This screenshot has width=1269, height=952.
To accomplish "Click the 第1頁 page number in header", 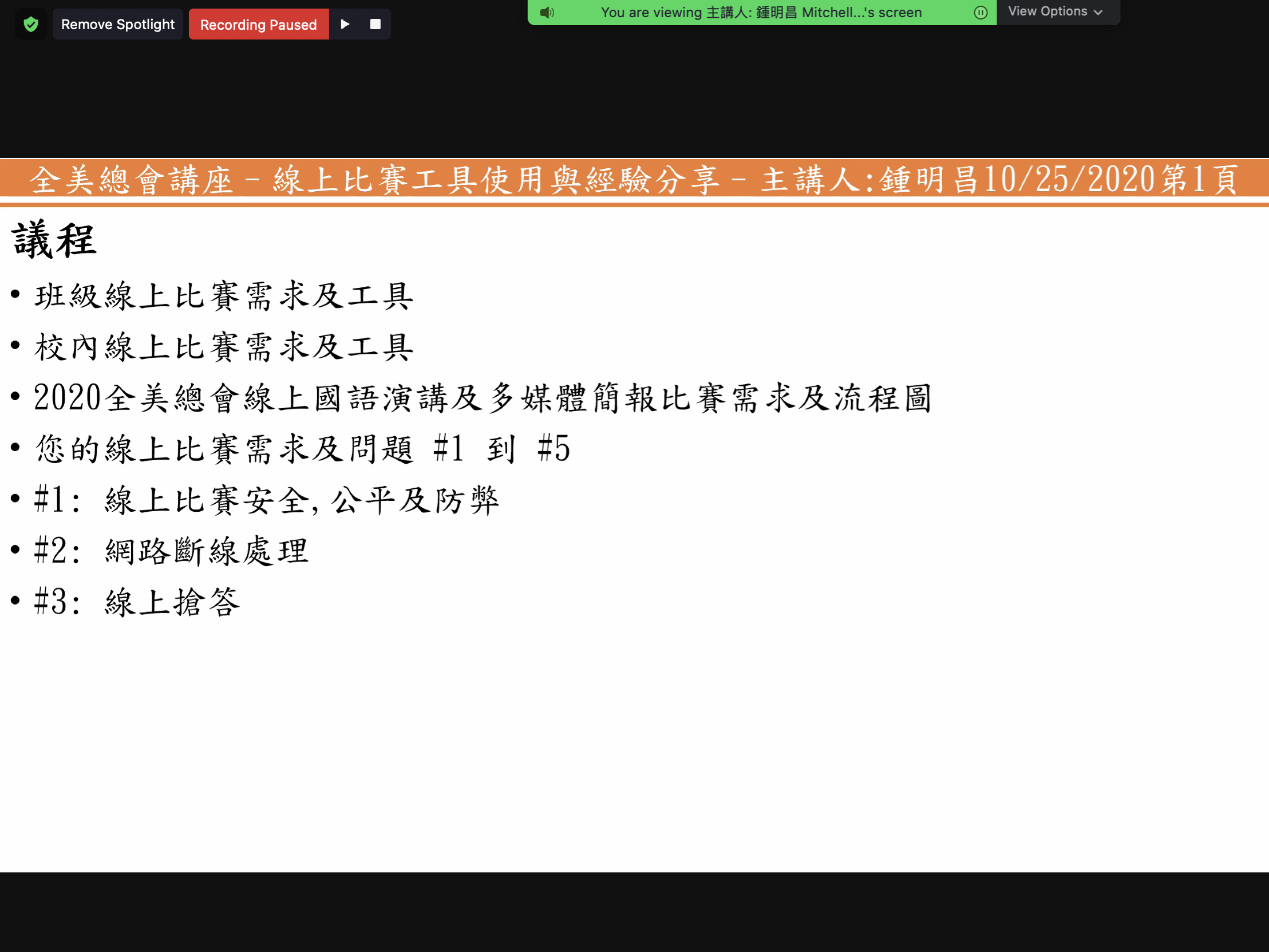I will click(1199, 180).
